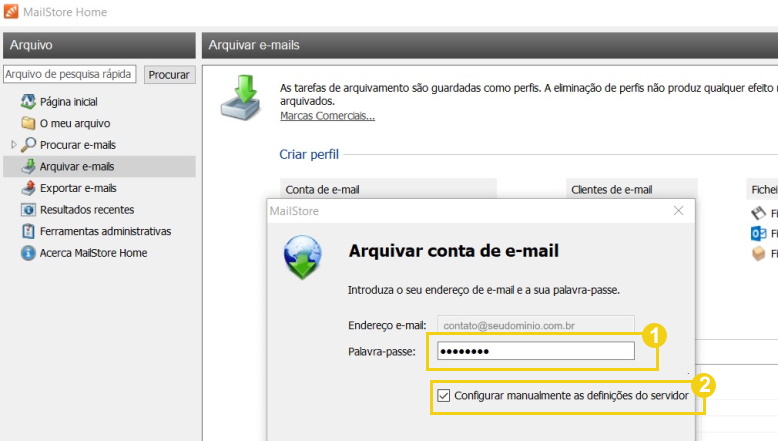Click the pencil file icon under Ficheiros

click(758, 213)
